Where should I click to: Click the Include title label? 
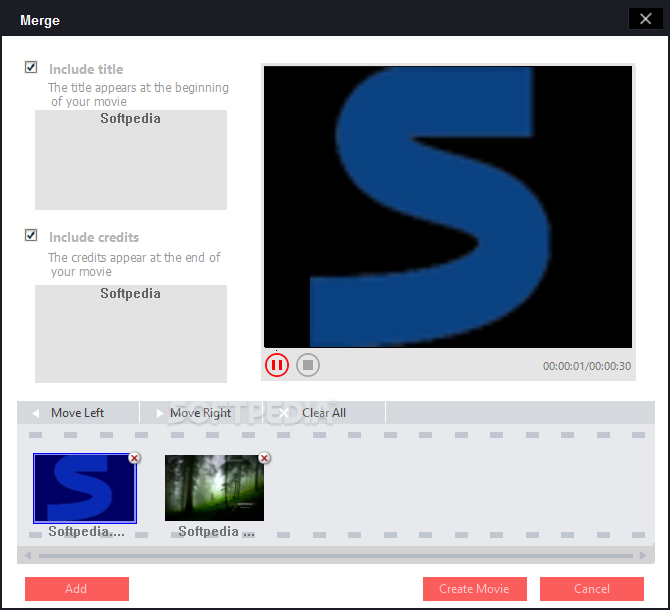tap(86, 69)
